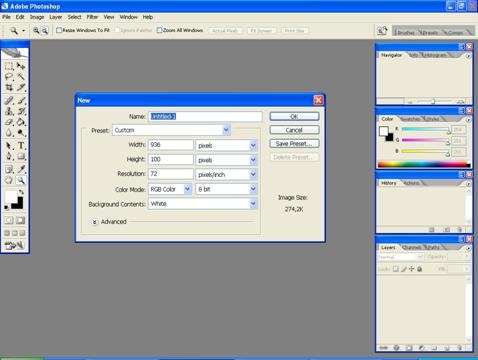
Task: Select the Type tool
Action: pyautogui.click(x=21, y=146)
